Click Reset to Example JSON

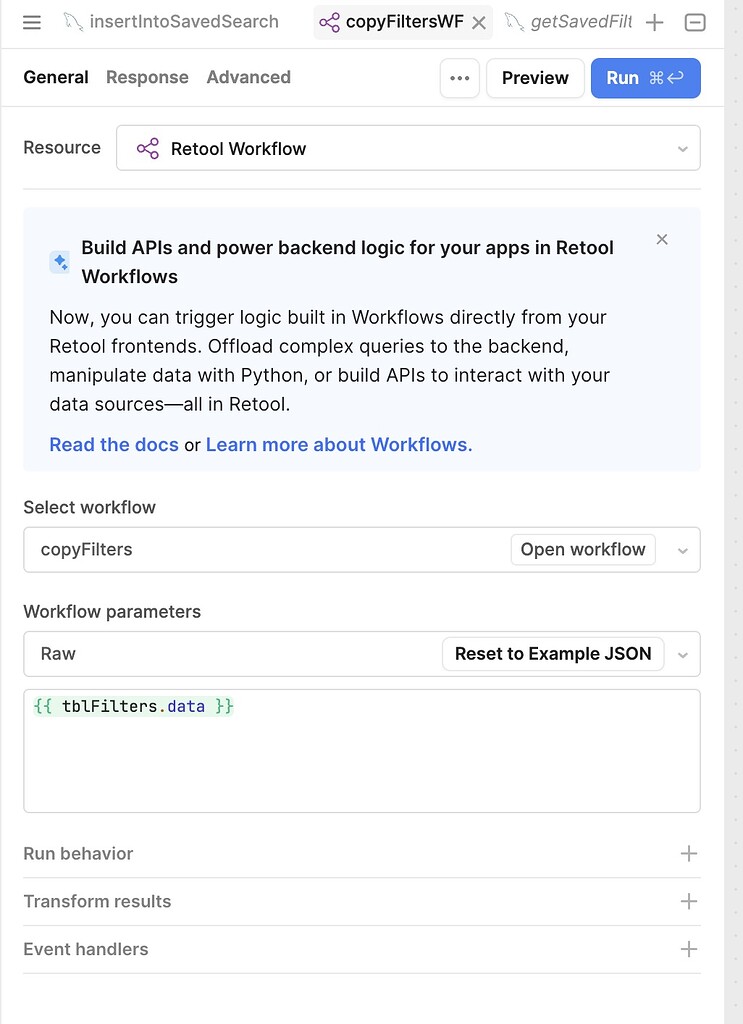click(553, 654)
